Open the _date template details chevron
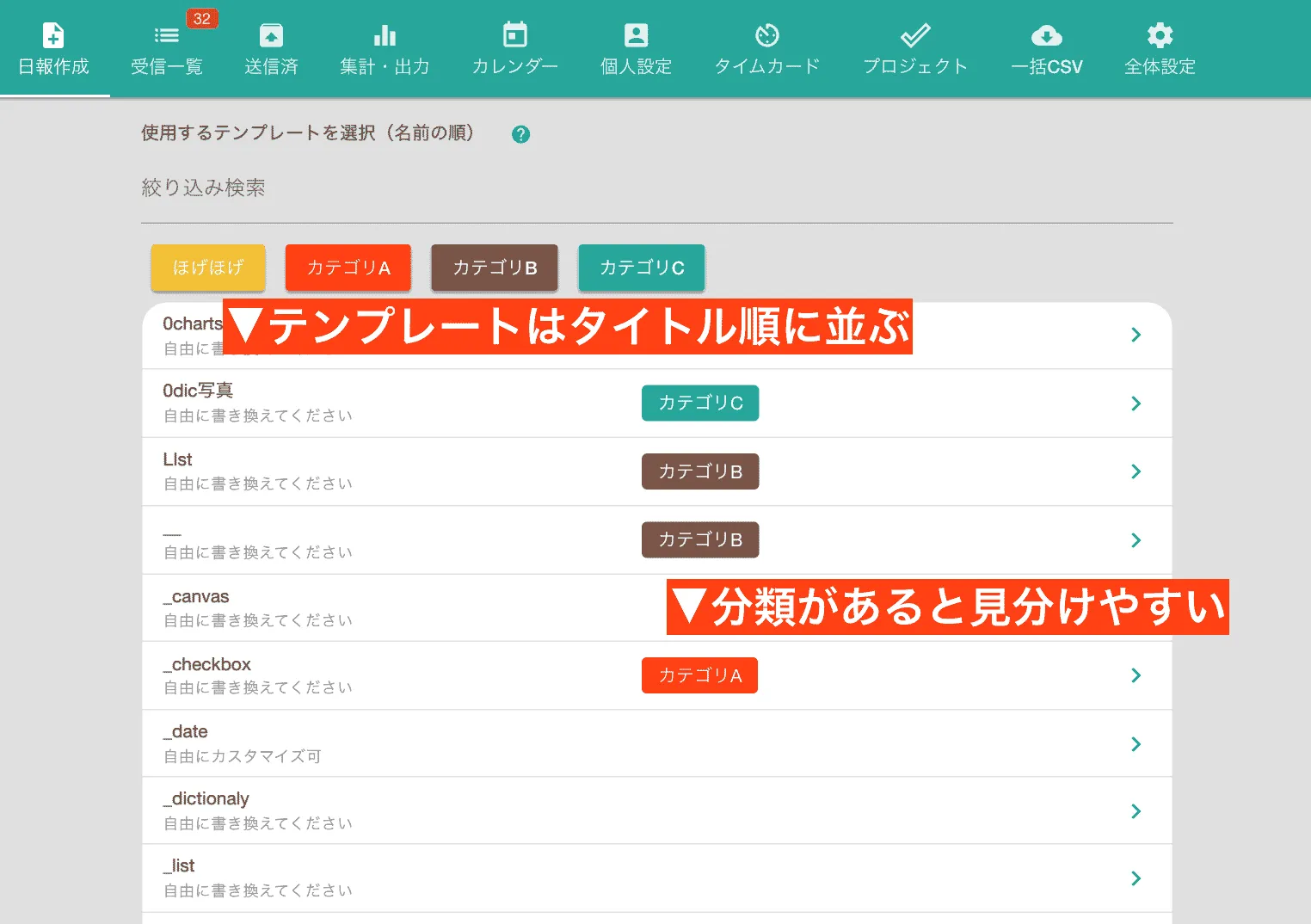The image size is (1311, 924). [1136, 743]
